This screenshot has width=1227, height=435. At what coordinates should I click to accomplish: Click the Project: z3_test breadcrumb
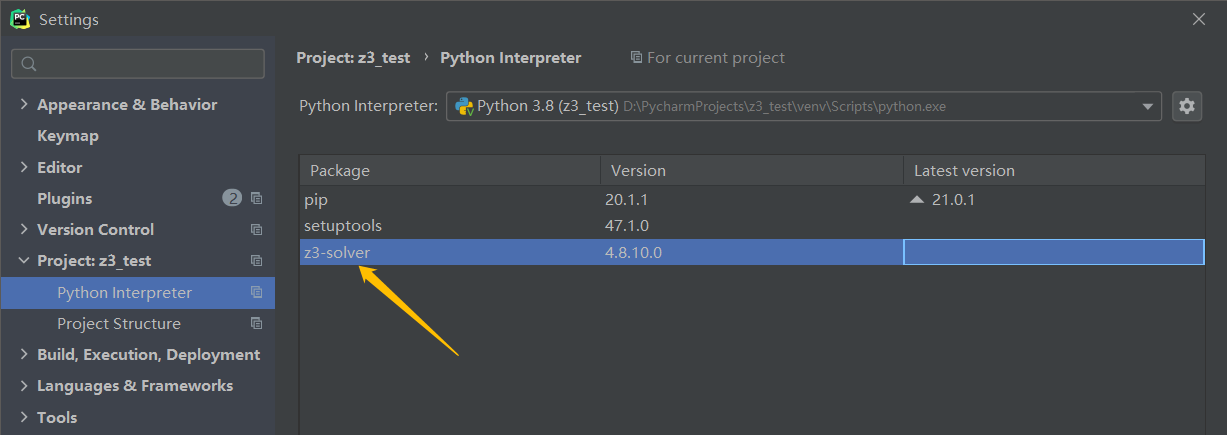click(x=353, y=58)
